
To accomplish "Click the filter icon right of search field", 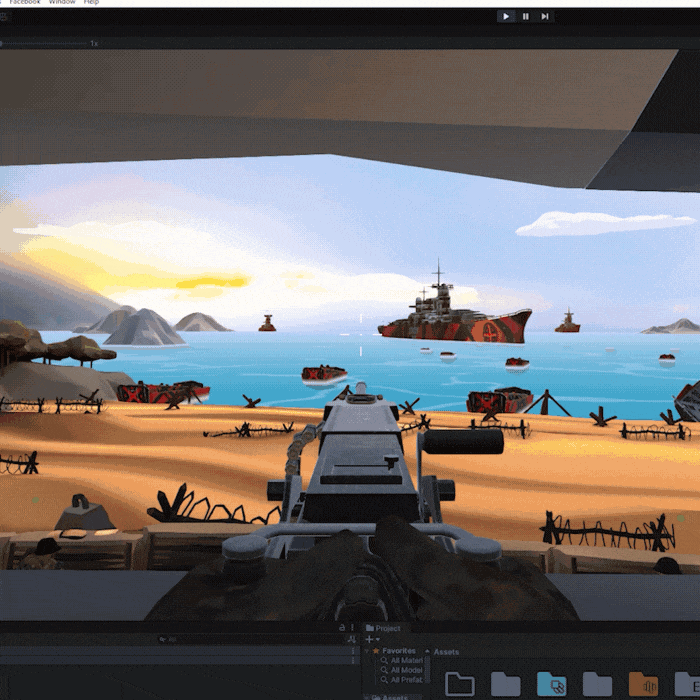I will 351,640.
